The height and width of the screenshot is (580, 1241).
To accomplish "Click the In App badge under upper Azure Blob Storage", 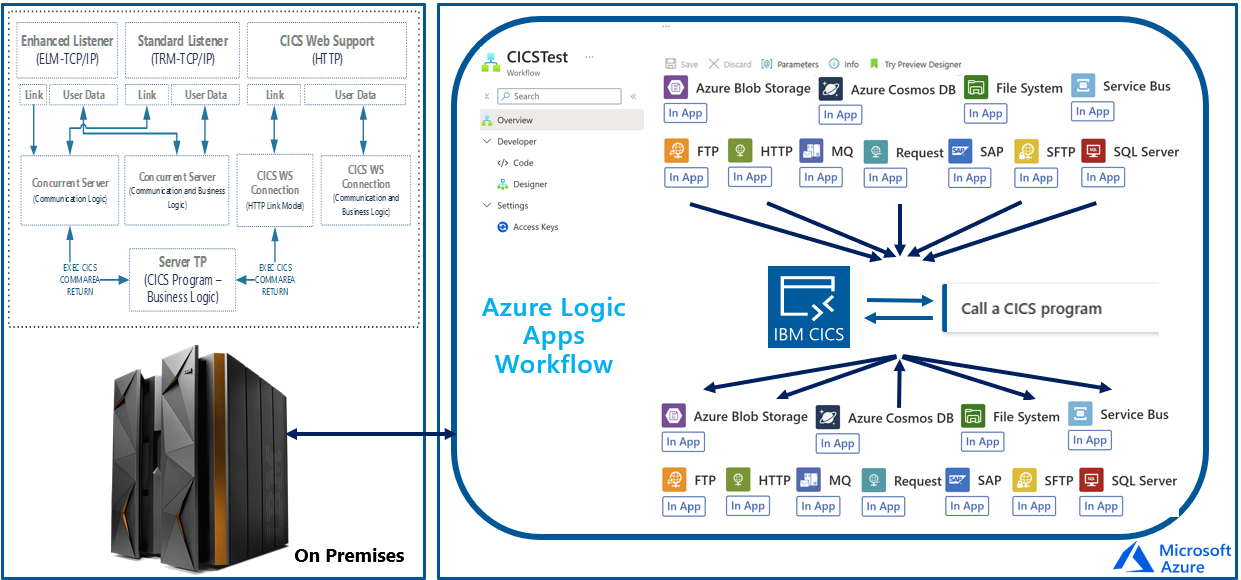I will coord(685,113).
